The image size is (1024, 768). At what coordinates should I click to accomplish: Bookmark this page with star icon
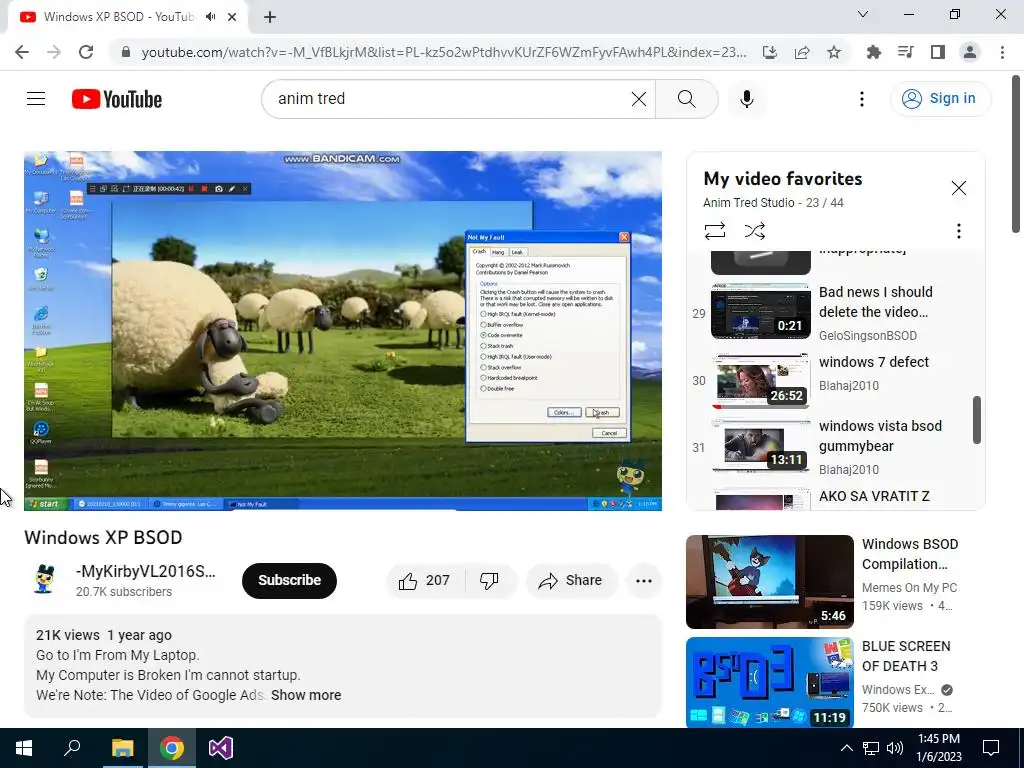coord(834,52)
